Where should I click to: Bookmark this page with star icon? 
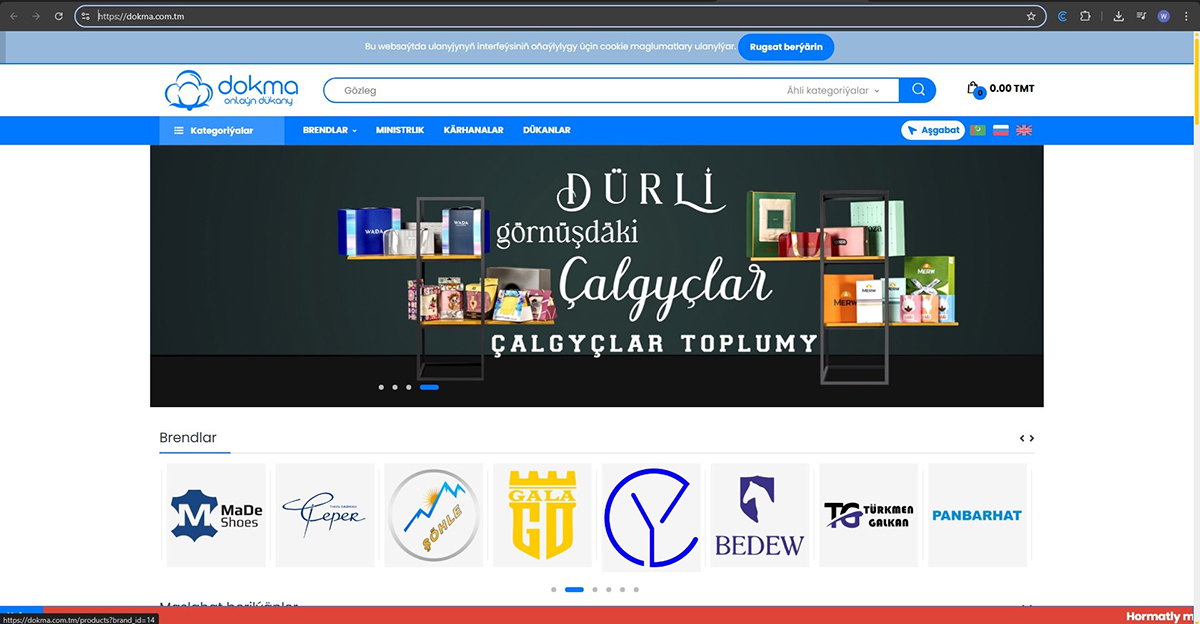[x=1031, y=16]
